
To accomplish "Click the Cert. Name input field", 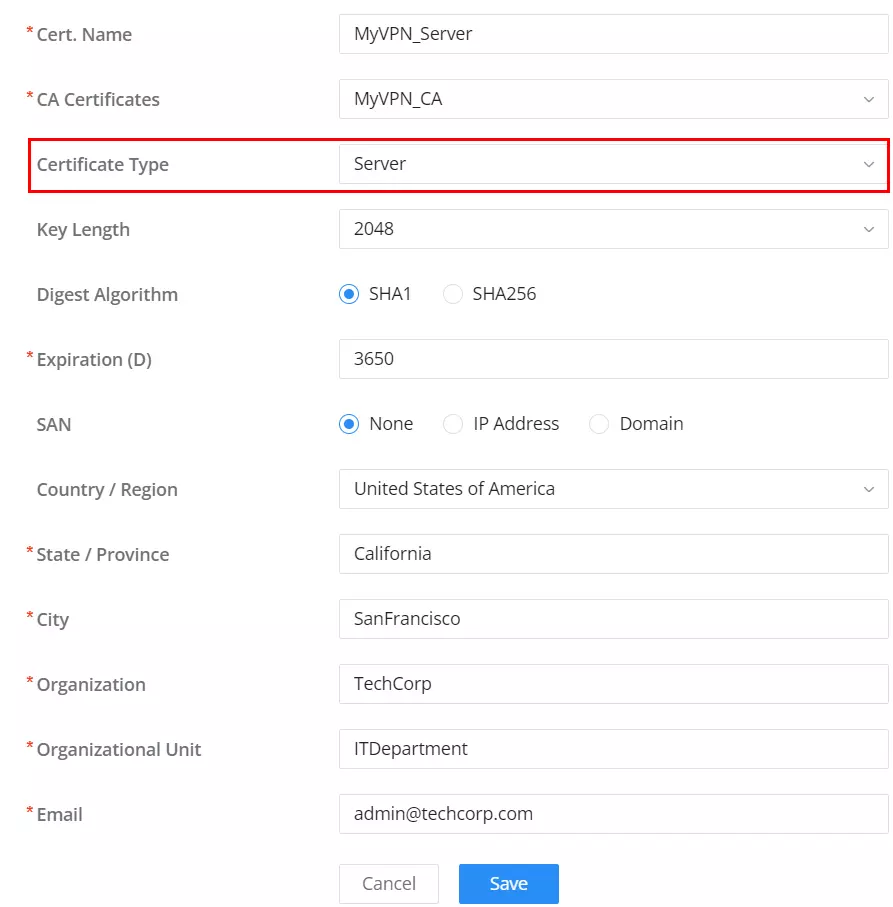I will 613,34.
